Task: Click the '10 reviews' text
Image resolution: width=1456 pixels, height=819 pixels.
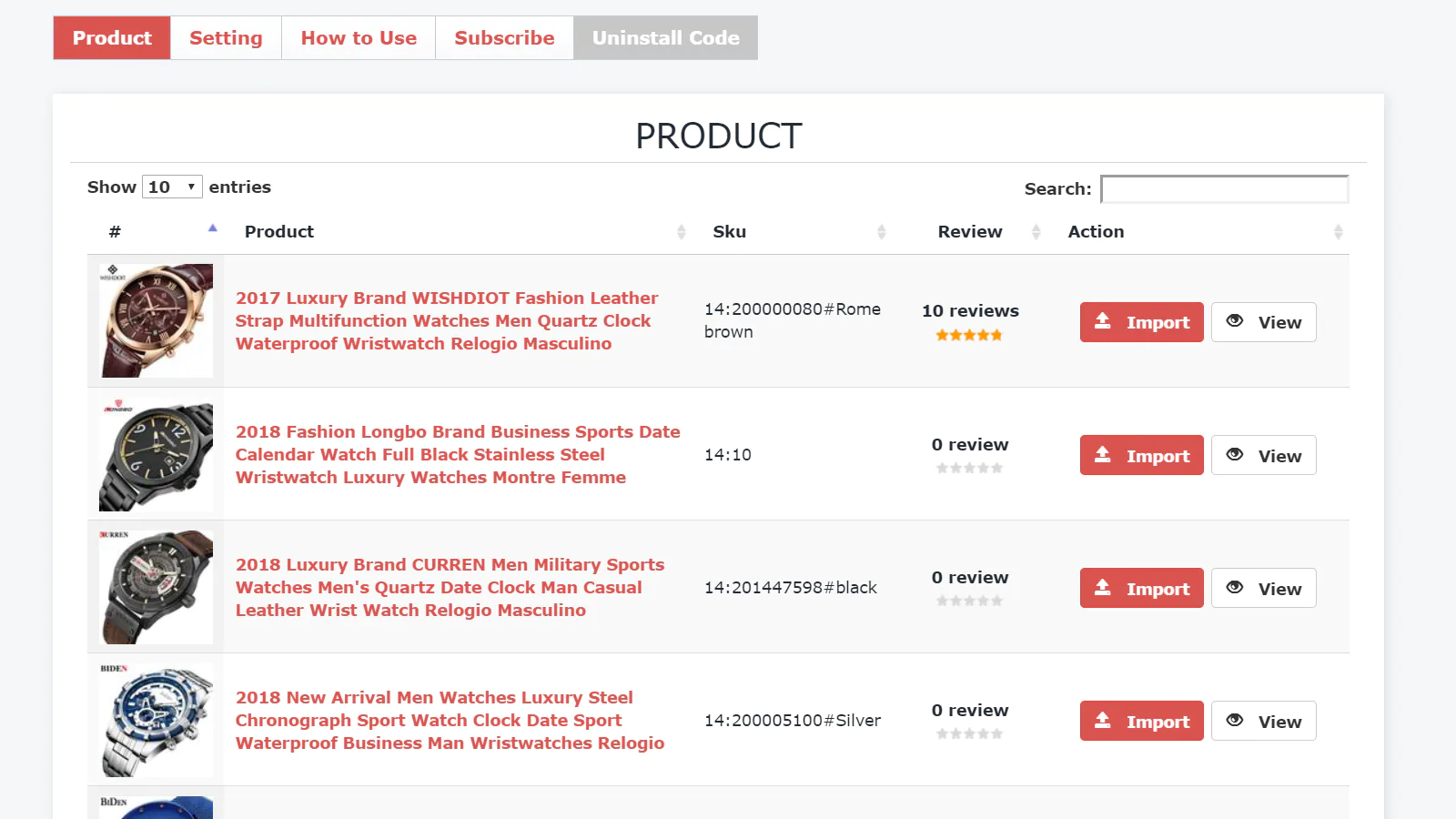Action: [970, 310]
